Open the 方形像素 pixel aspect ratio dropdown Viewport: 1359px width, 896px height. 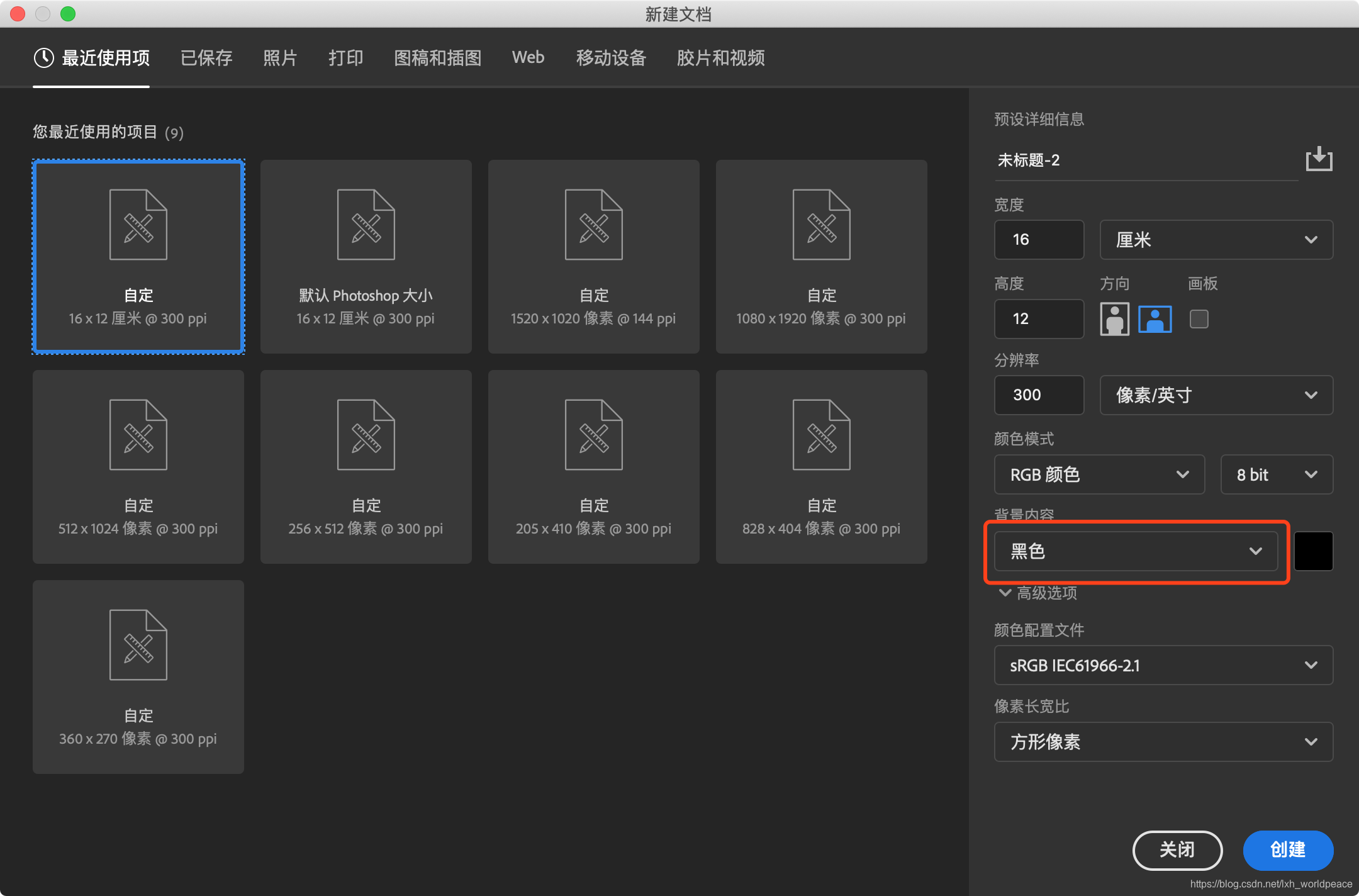point(1163,742)
